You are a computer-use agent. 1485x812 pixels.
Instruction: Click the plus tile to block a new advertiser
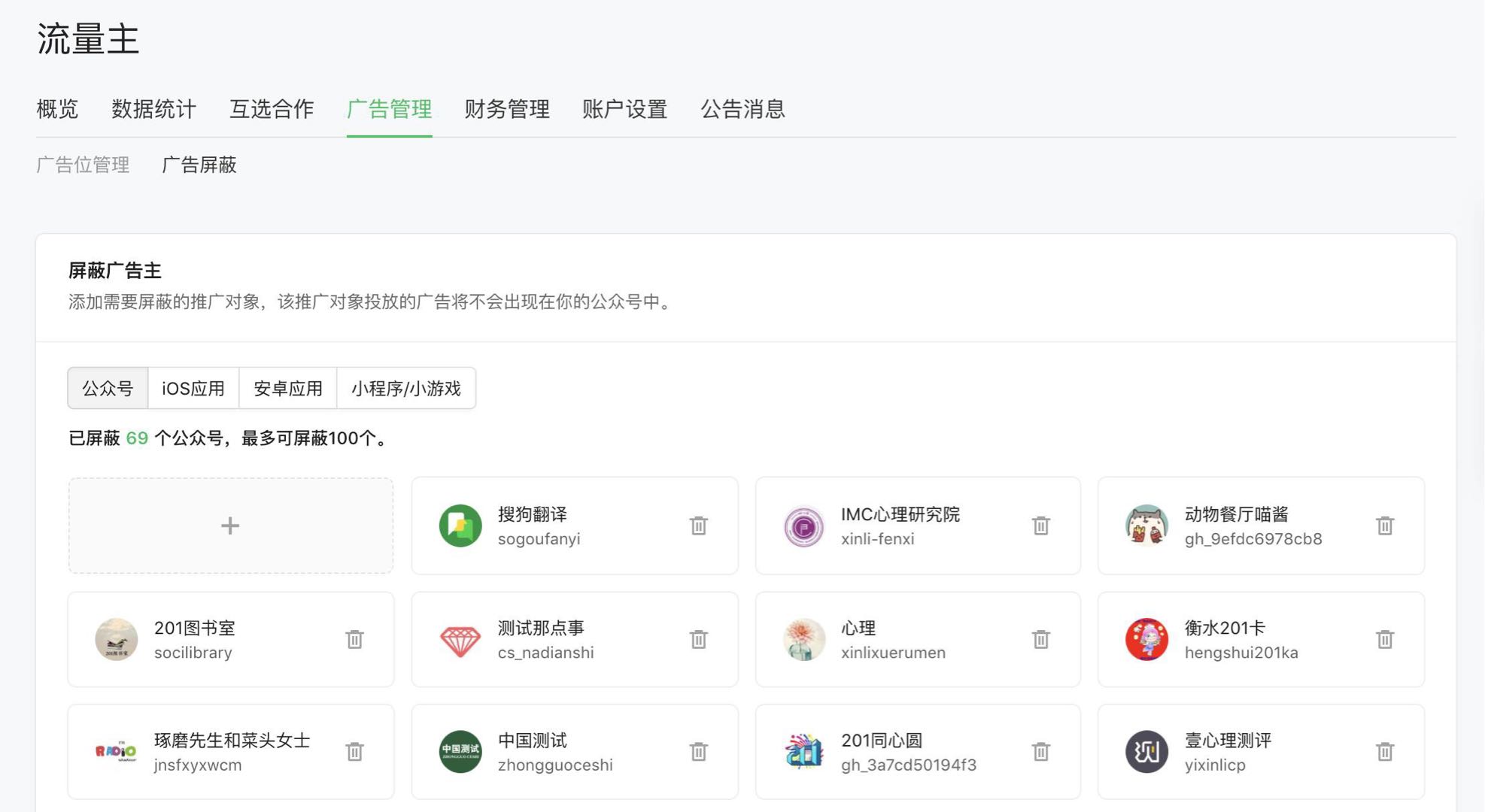(x=230, y=525)
